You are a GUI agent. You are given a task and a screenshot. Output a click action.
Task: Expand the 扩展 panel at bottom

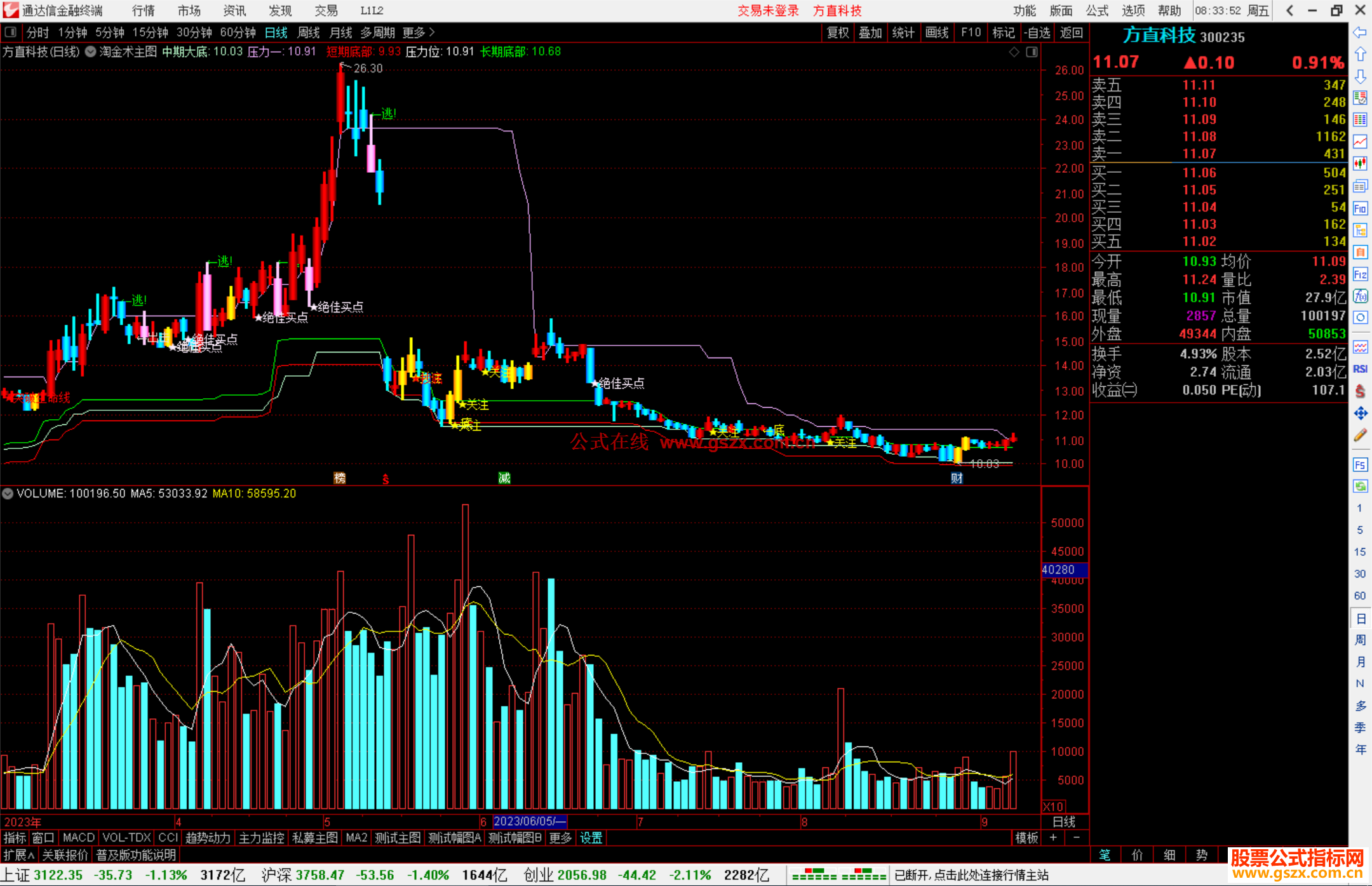click(x=18, y=855)
